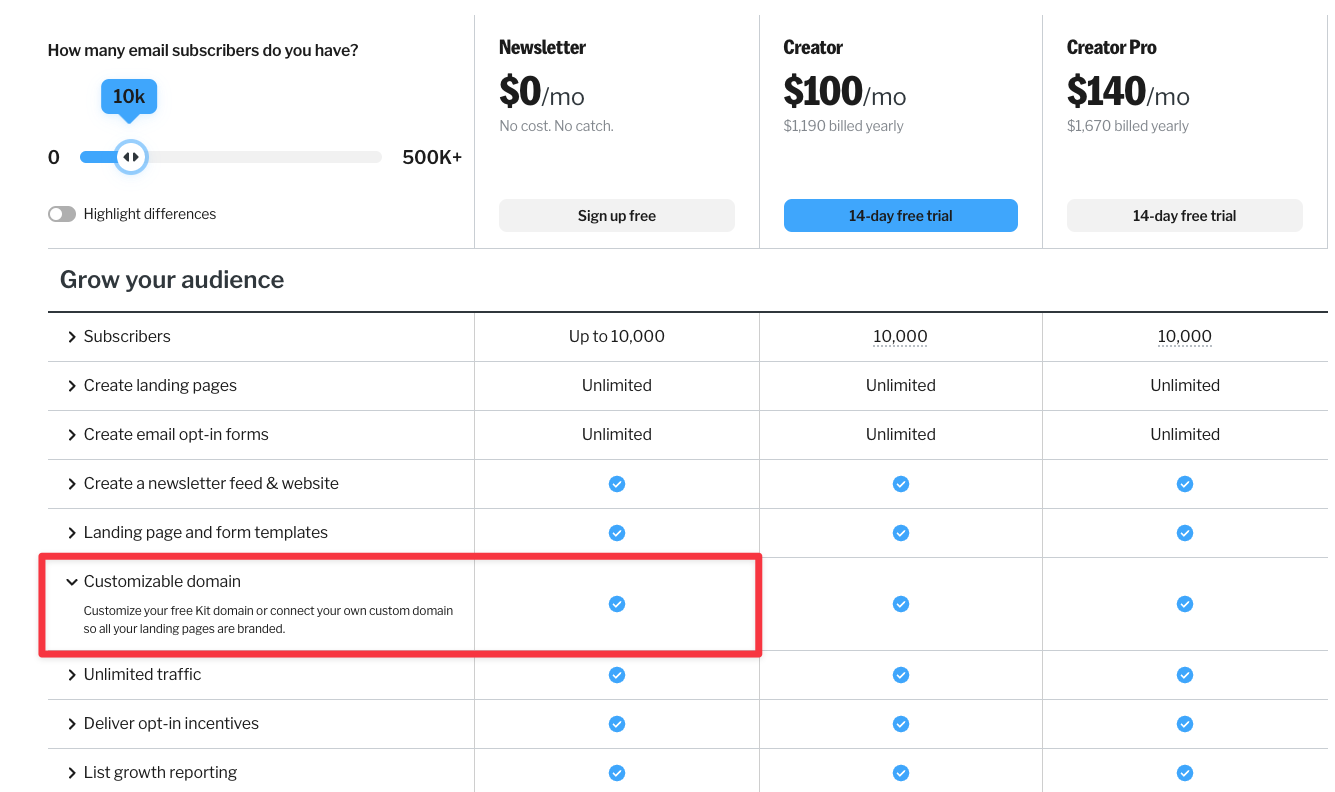Open the 10,000 subscribers link under Creator
1335x792 pixels.
point(900,336)
